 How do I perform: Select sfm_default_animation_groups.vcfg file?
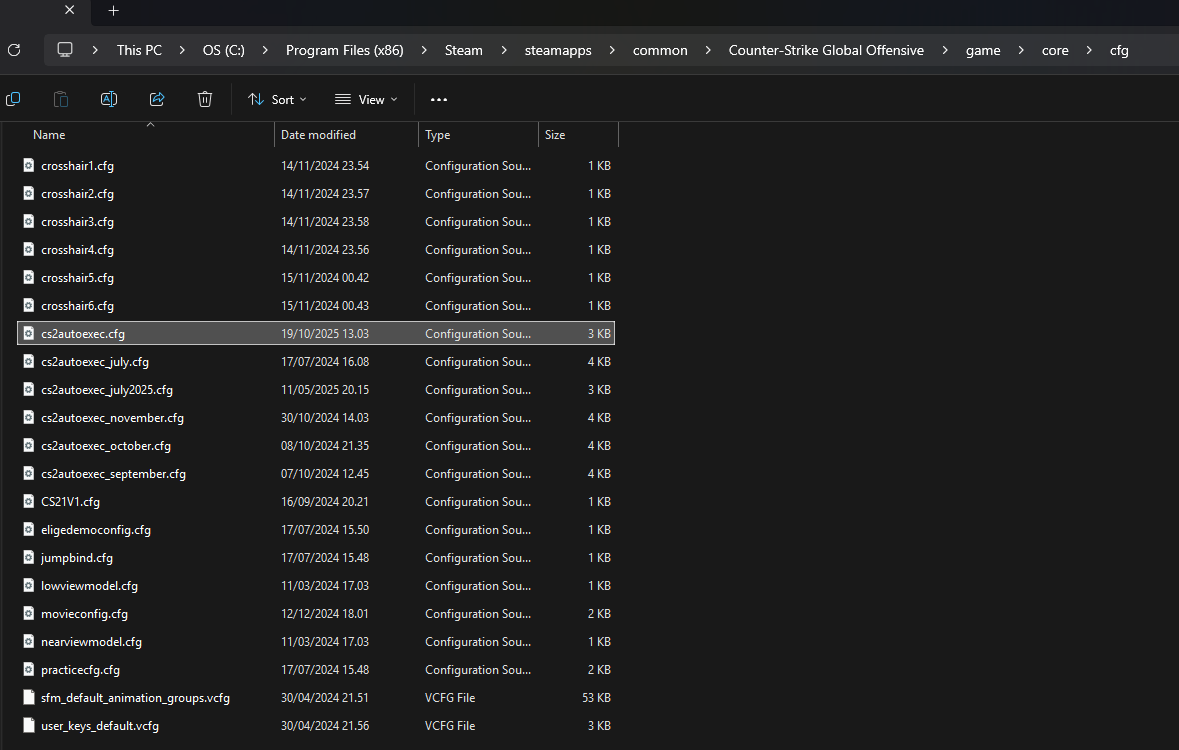coord(316,697)
